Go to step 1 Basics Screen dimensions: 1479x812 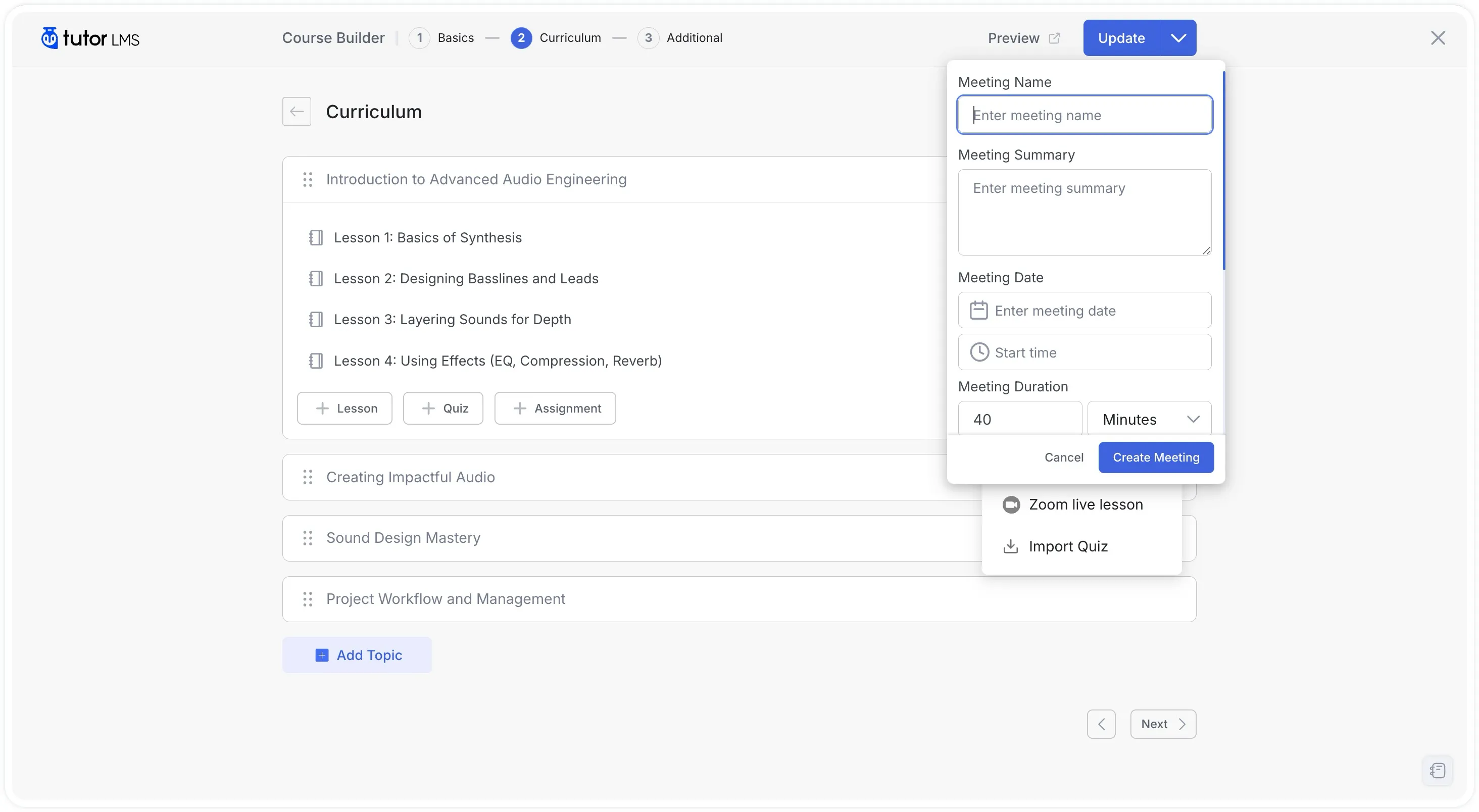point(441,38)
